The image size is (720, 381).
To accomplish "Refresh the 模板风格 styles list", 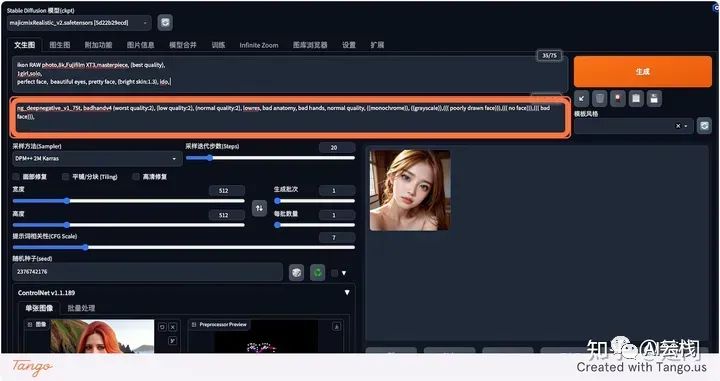I will tap(704, 126).
